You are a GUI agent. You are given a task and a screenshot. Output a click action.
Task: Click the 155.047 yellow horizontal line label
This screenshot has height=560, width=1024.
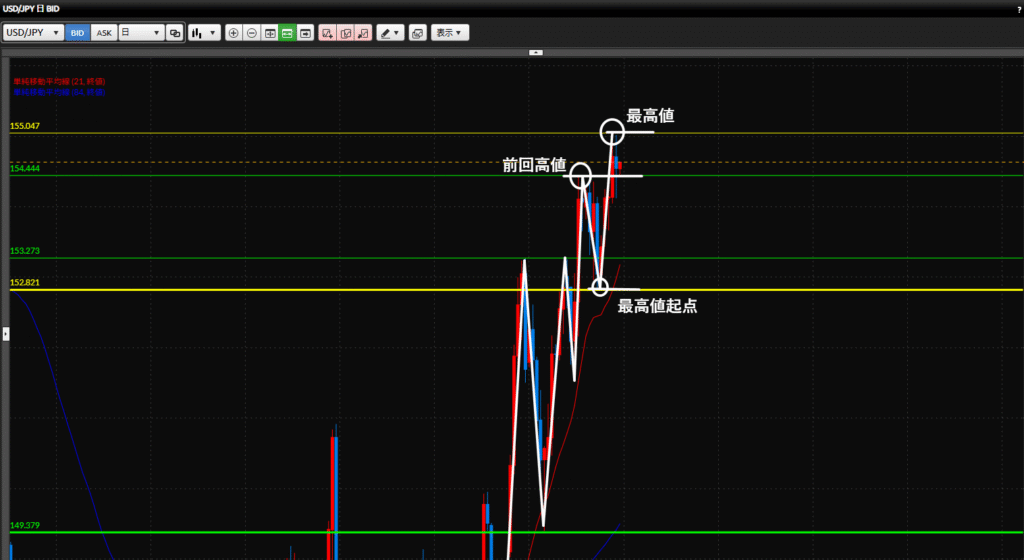pos(25,127)
